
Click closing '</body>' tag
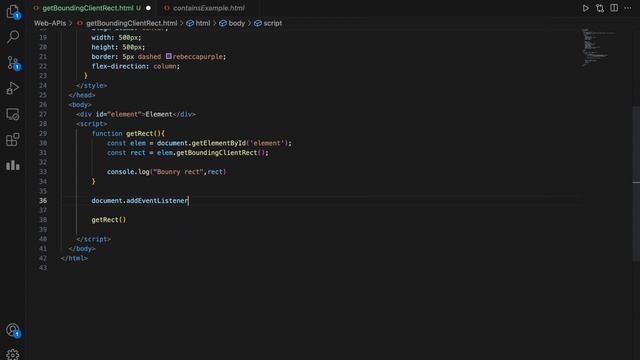pos(82,249)
